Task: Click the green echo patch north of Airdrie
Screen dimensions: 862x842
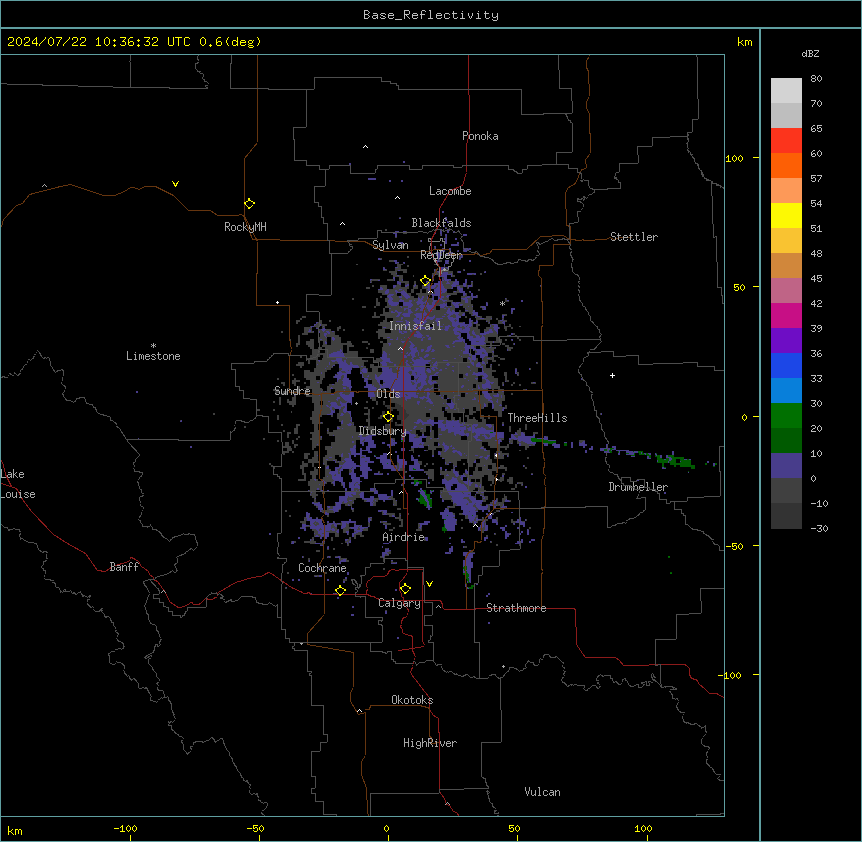Action: coord(424,498)
